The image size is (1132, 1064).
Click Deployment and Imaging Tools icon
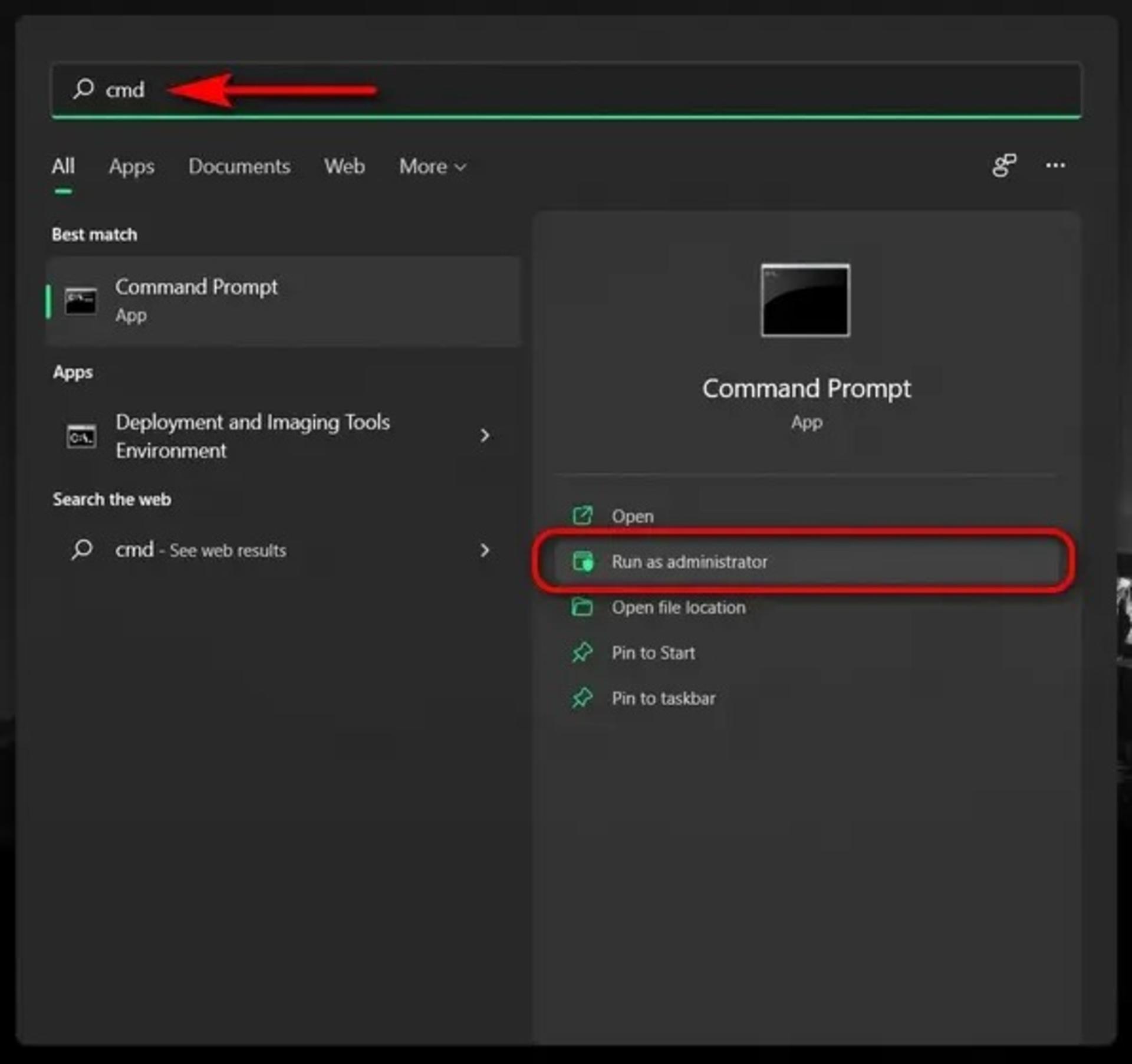(81, 436)
